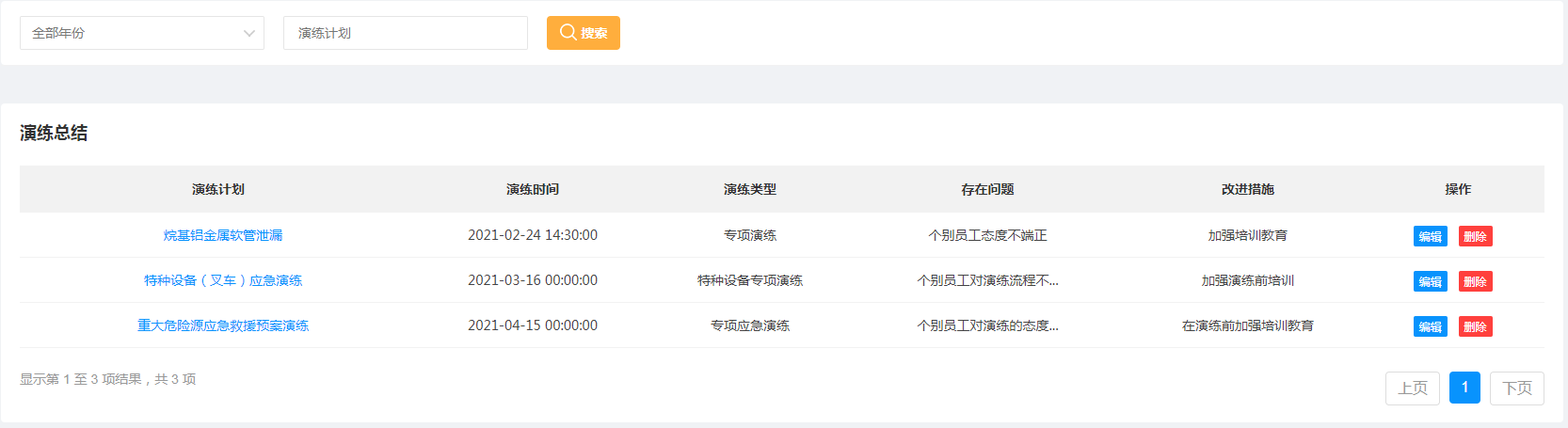Edit the 重大危险源应急救援预案演练 row
The height and width of the screenshot is (428, 1568).
click(1431, 326)
